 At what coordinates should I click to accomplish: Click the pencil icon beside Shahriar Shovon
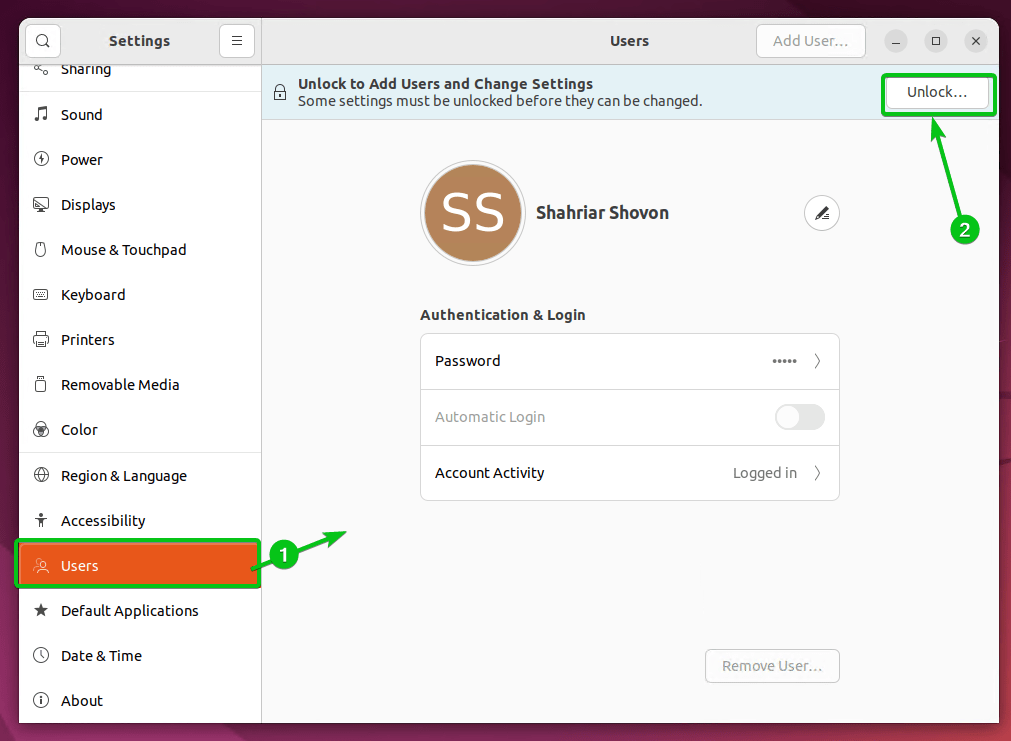[821, 213]
